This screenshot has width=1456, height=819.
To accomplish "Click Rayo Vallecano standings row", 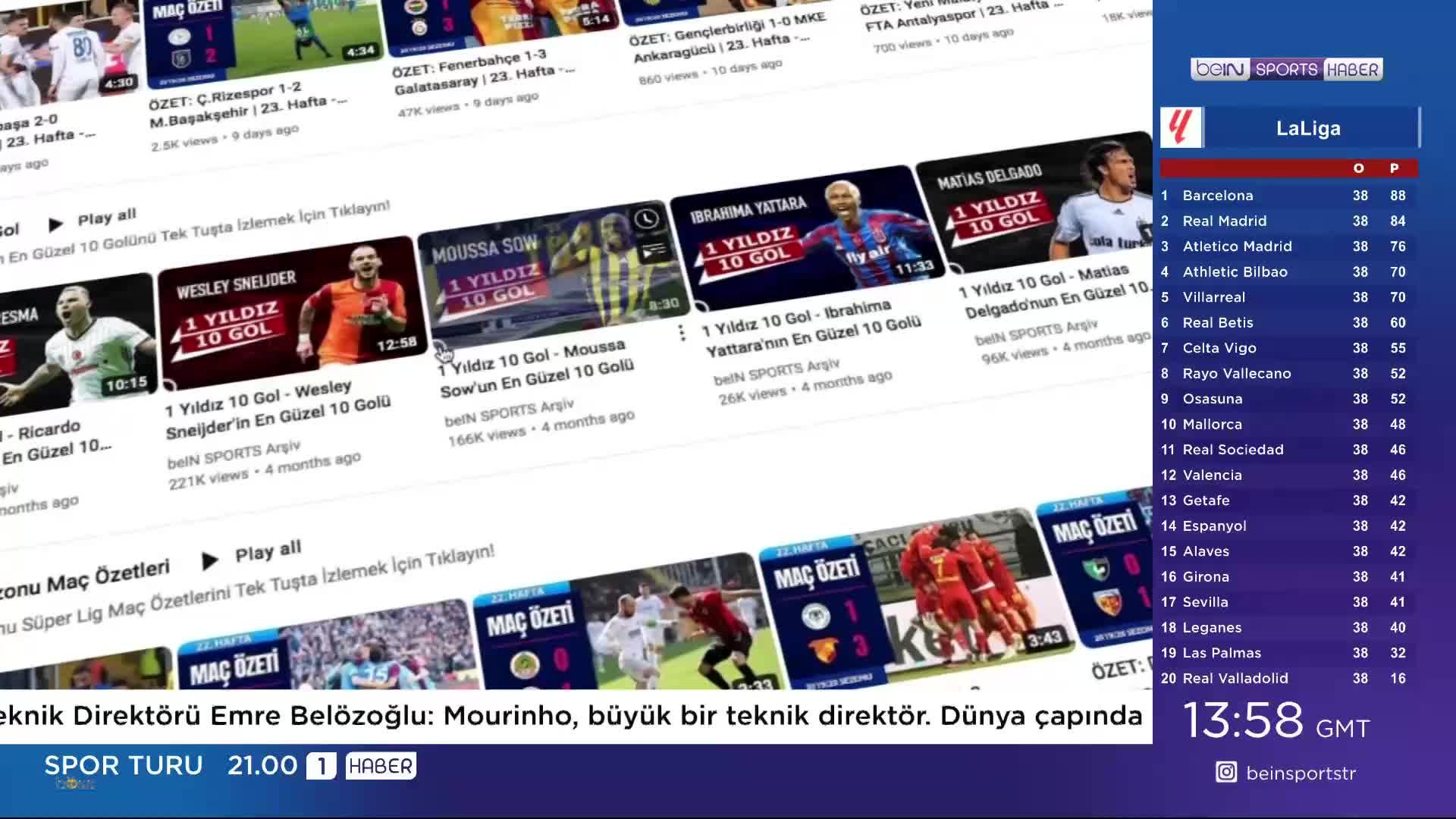I will pyautogui.click(x=1288, y=373).
